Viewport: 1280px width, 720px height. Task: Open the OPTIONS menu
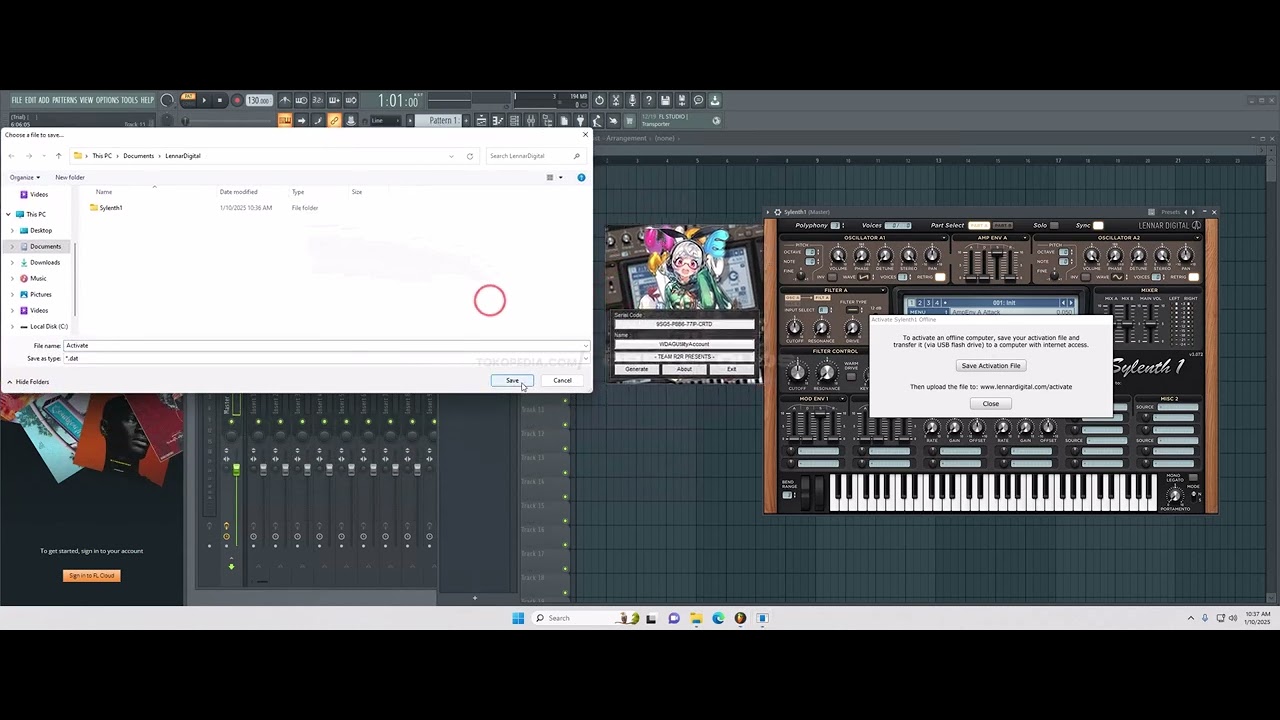(x=107, y=100)
